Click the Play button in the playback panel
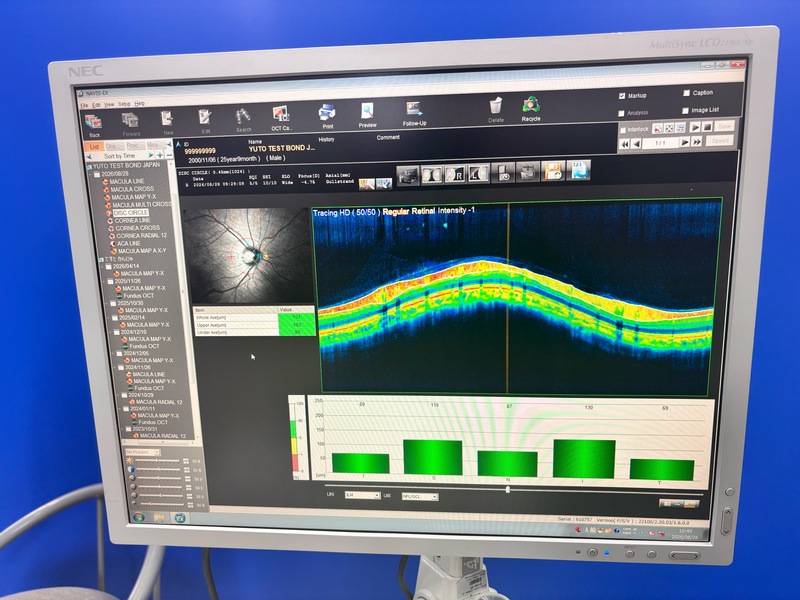The width and height of the screenshot is (800, 600). (695, 127)
